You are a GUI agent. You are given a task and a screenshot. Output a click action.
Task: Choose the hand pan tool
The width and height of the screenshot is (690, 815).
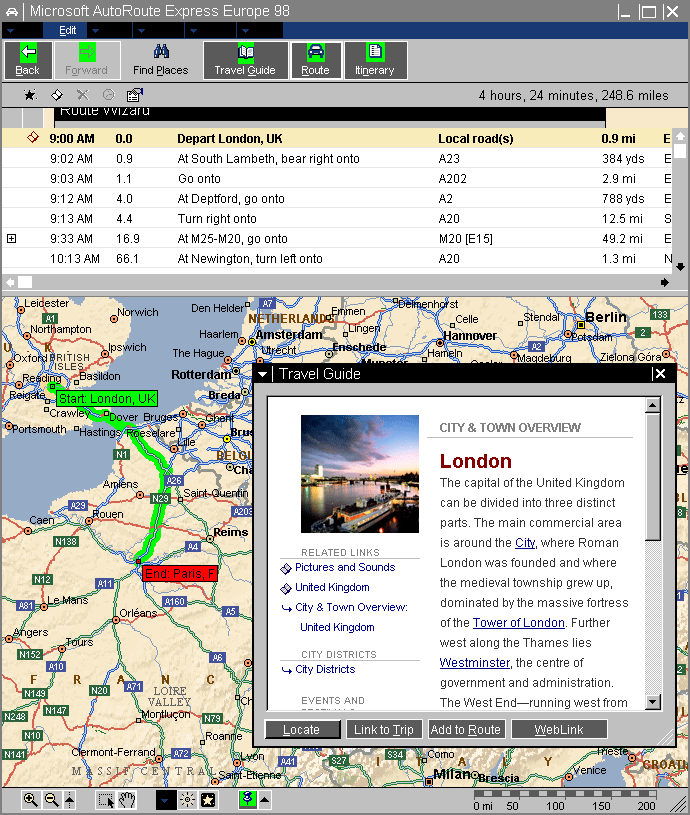coord(127,800)
